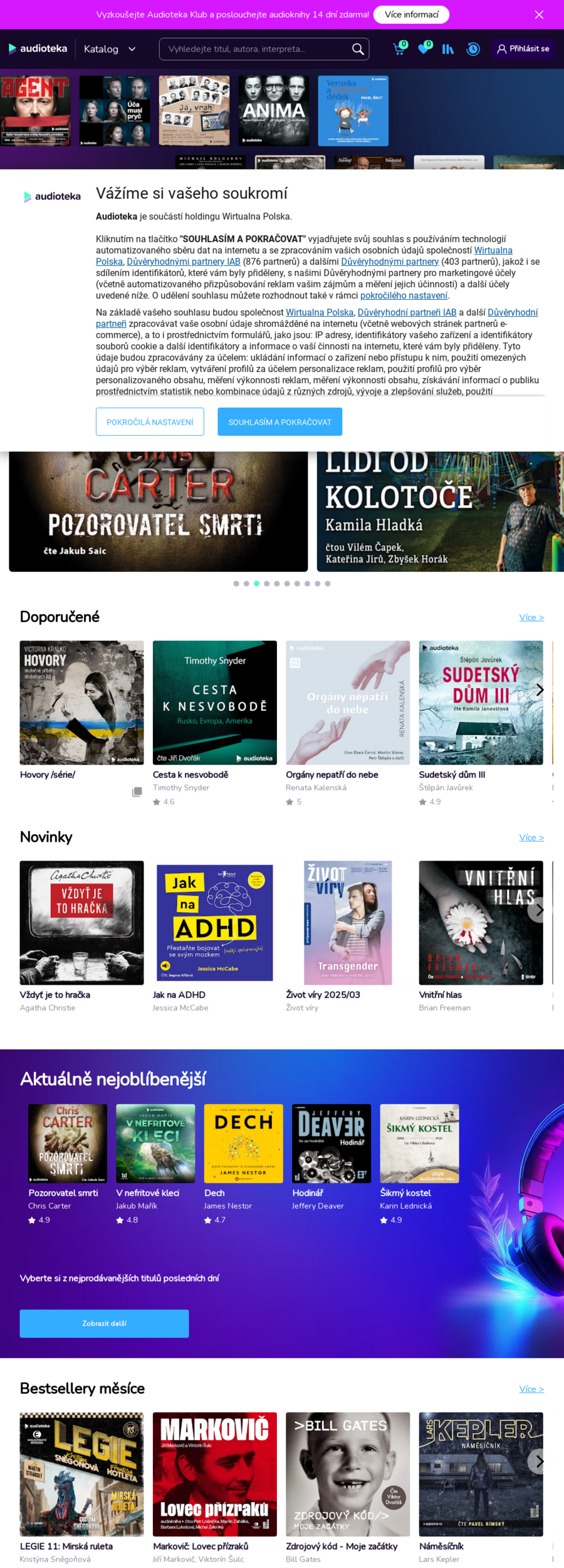Click the series stack icon under Hovory

point(137,792)
